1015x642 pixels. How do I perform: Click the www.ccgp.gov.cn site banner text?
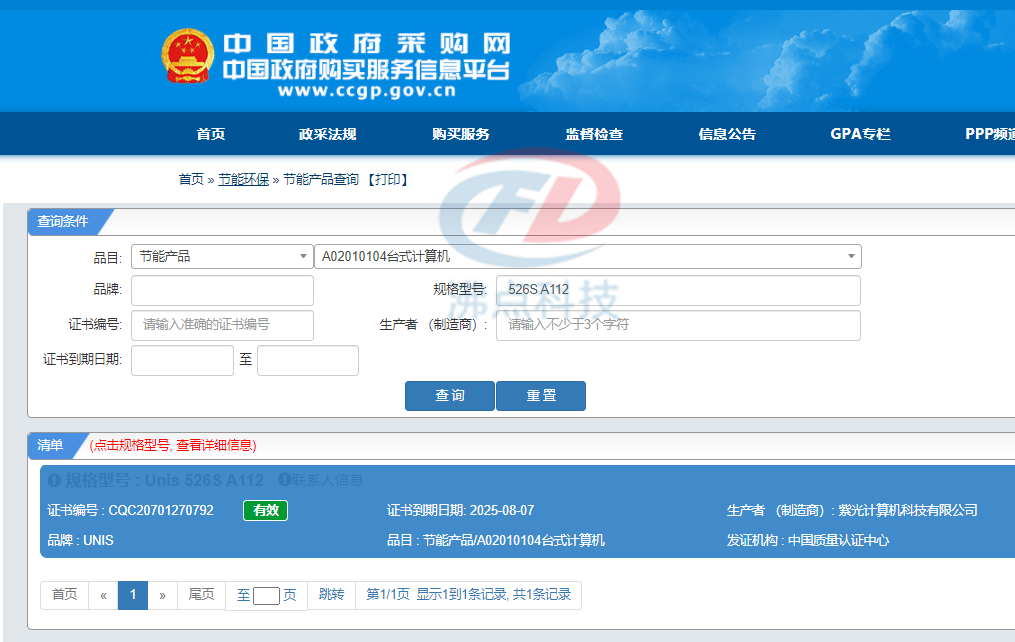click(x=368, y=91)
